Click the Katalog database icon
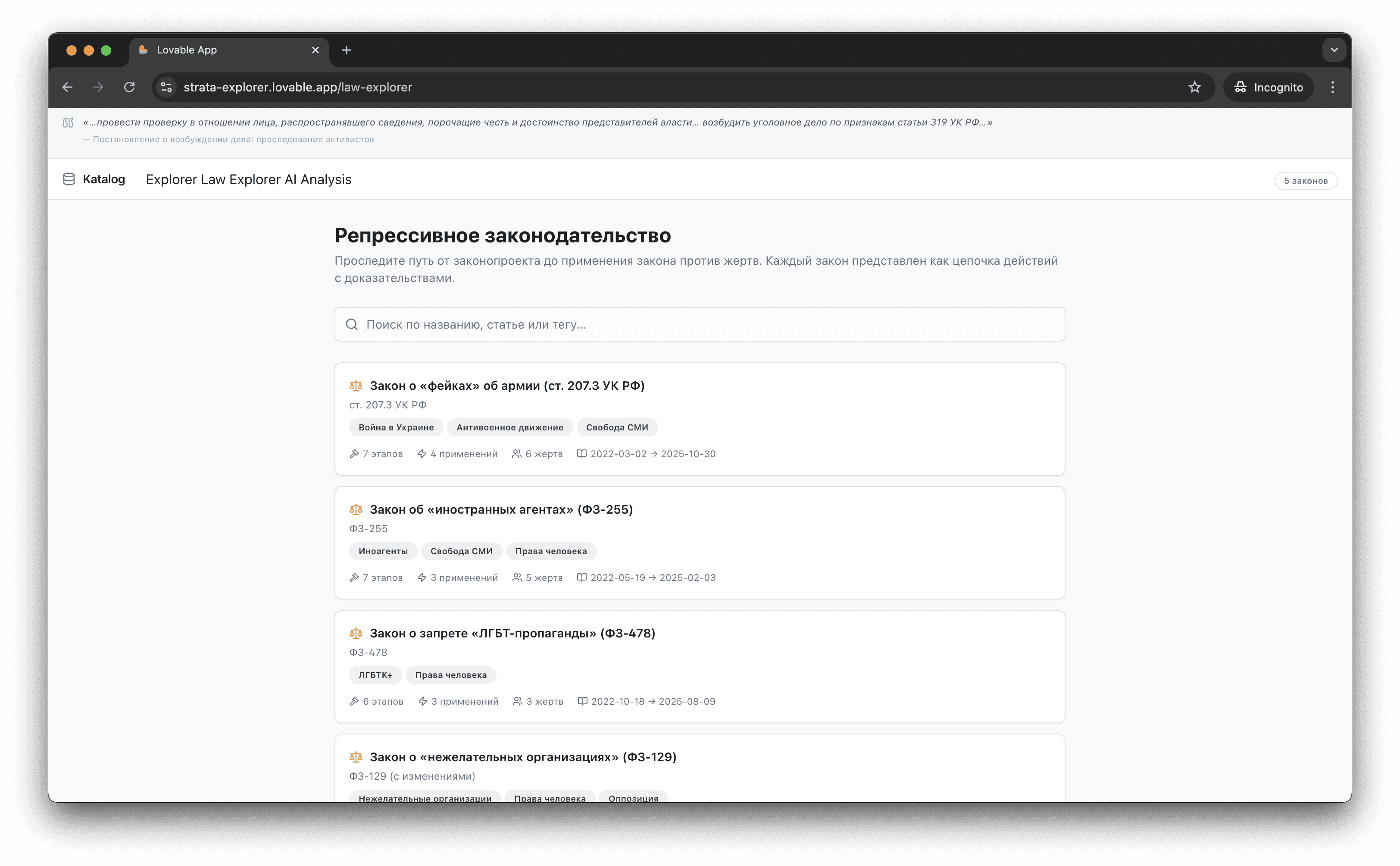The image size is (1400, 866). (x=69, y=179)
